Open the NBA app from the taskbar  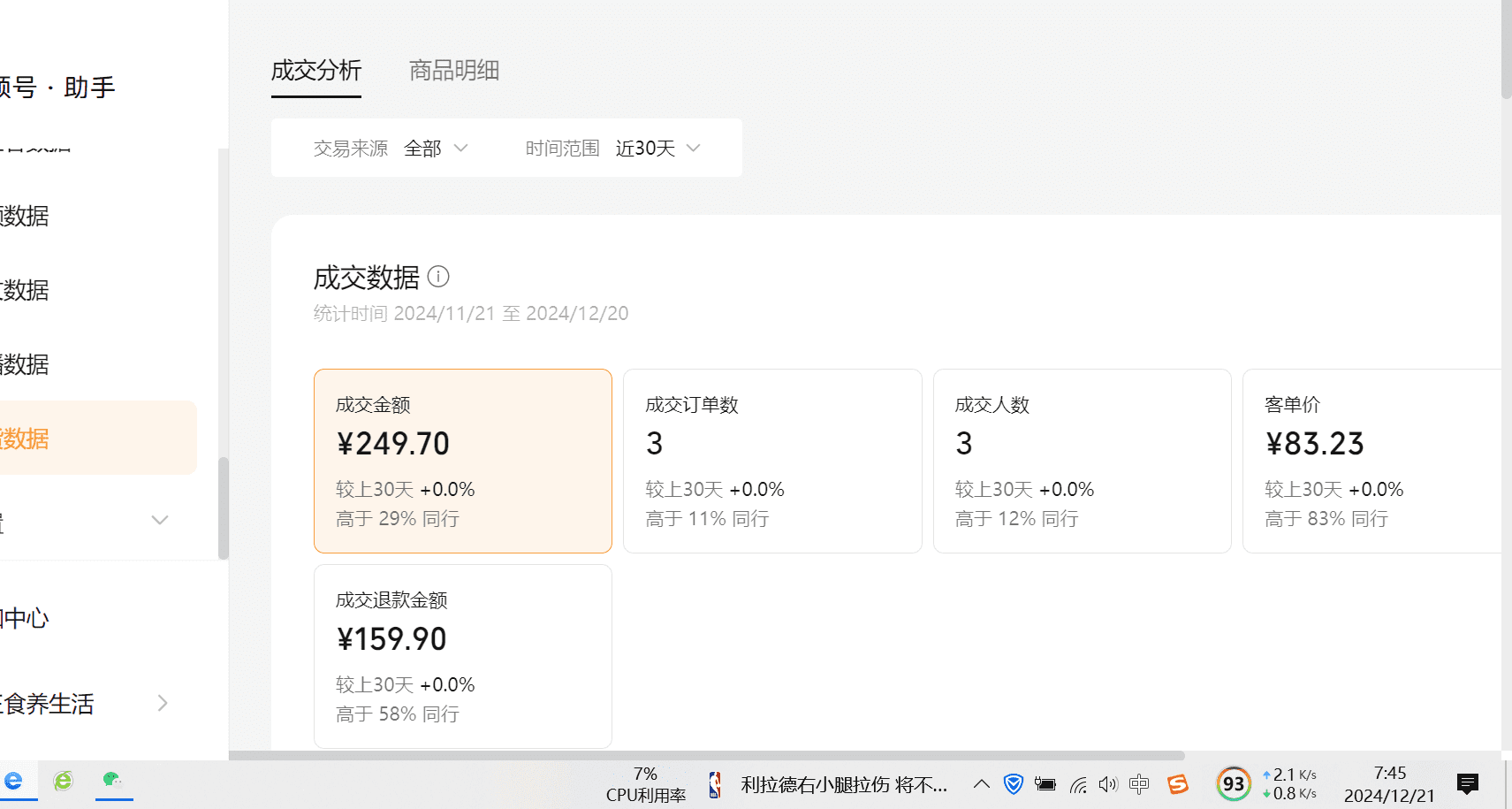pos(712,783)
